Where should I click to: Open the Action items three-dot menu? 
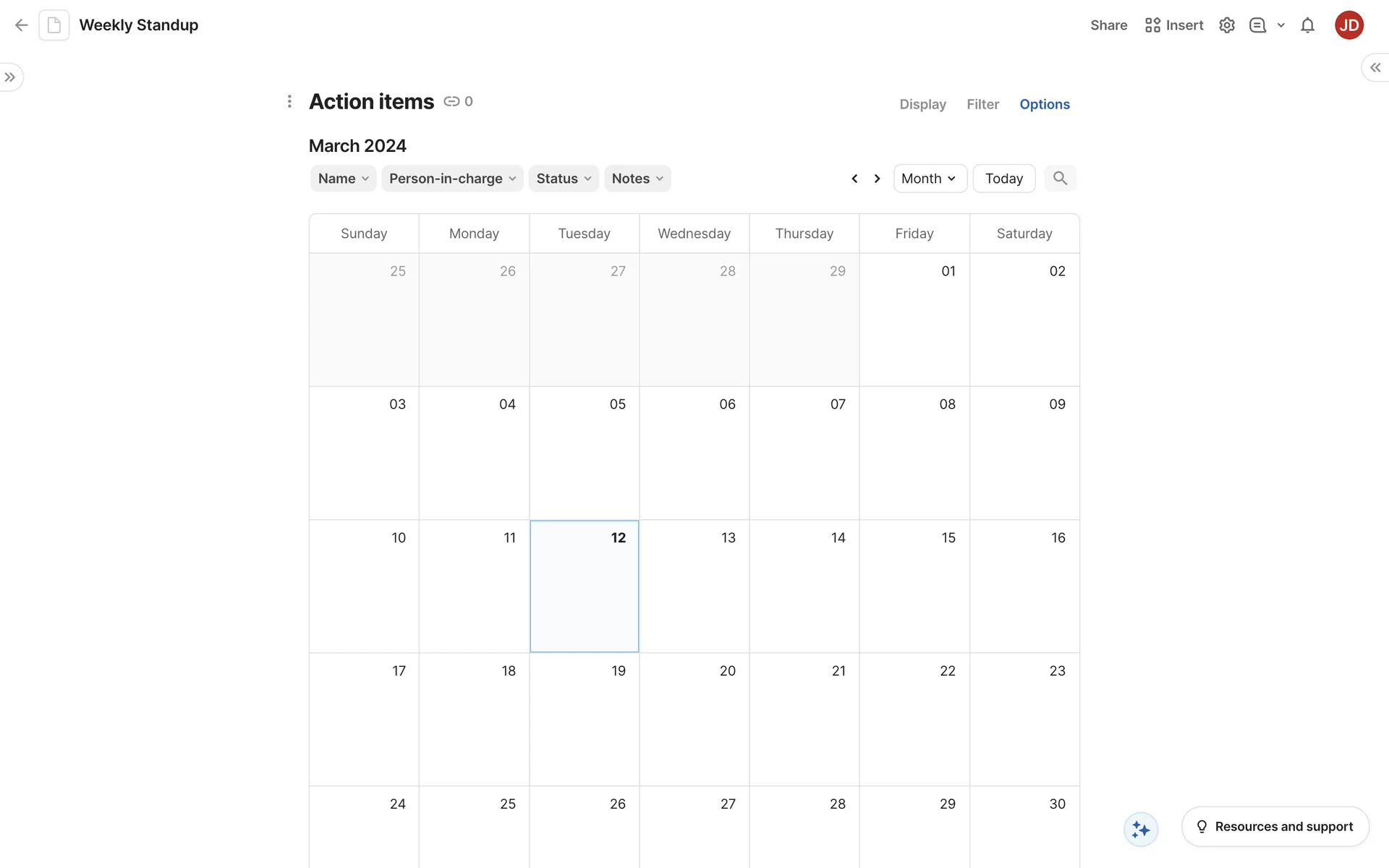pos(289,101)
